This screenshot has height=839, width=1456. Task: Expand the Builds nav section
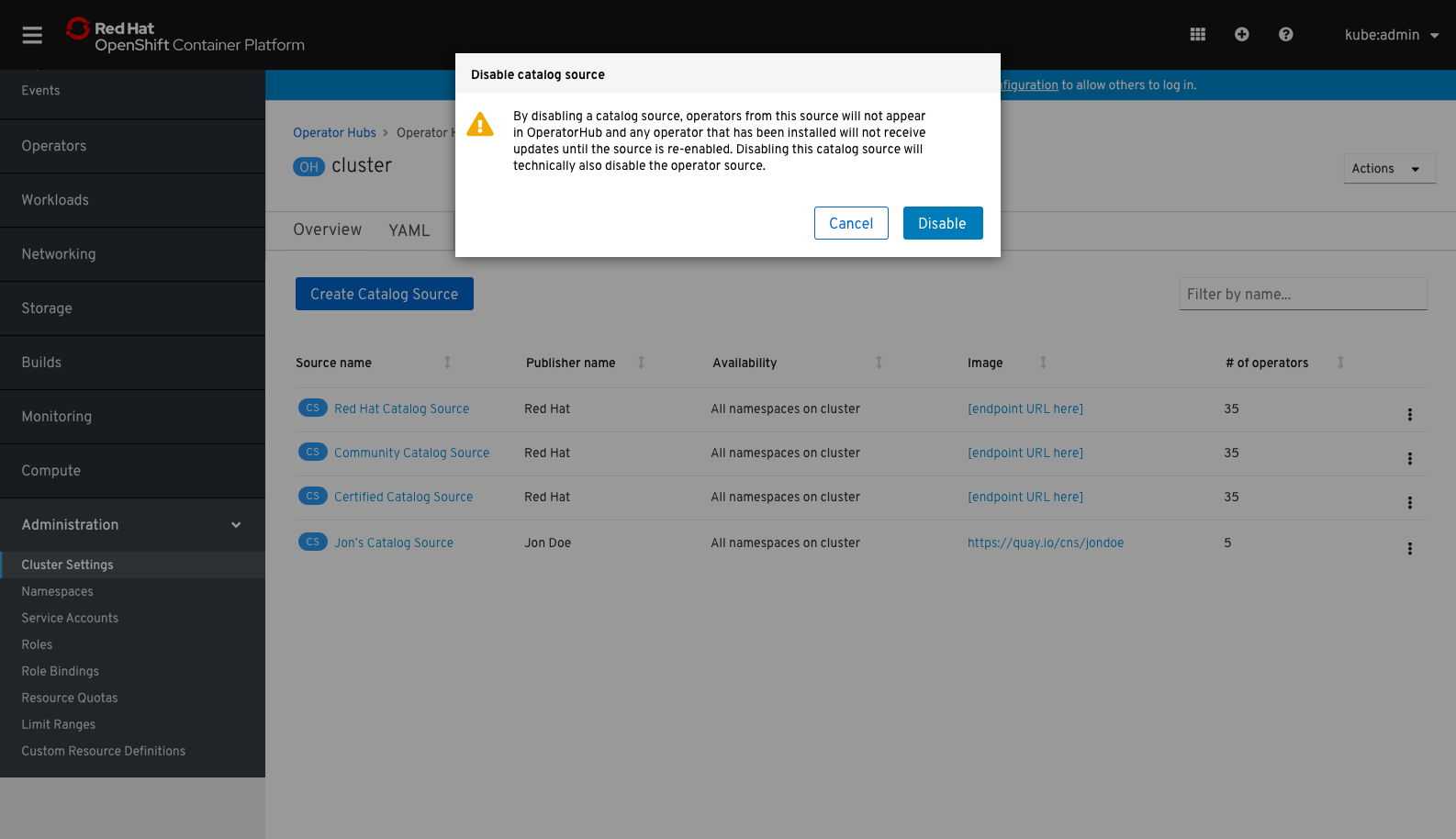click(132, 363)
